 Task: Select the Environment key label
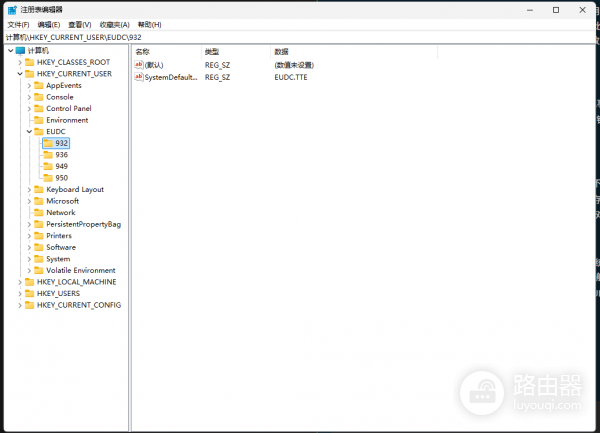point(67,120)
